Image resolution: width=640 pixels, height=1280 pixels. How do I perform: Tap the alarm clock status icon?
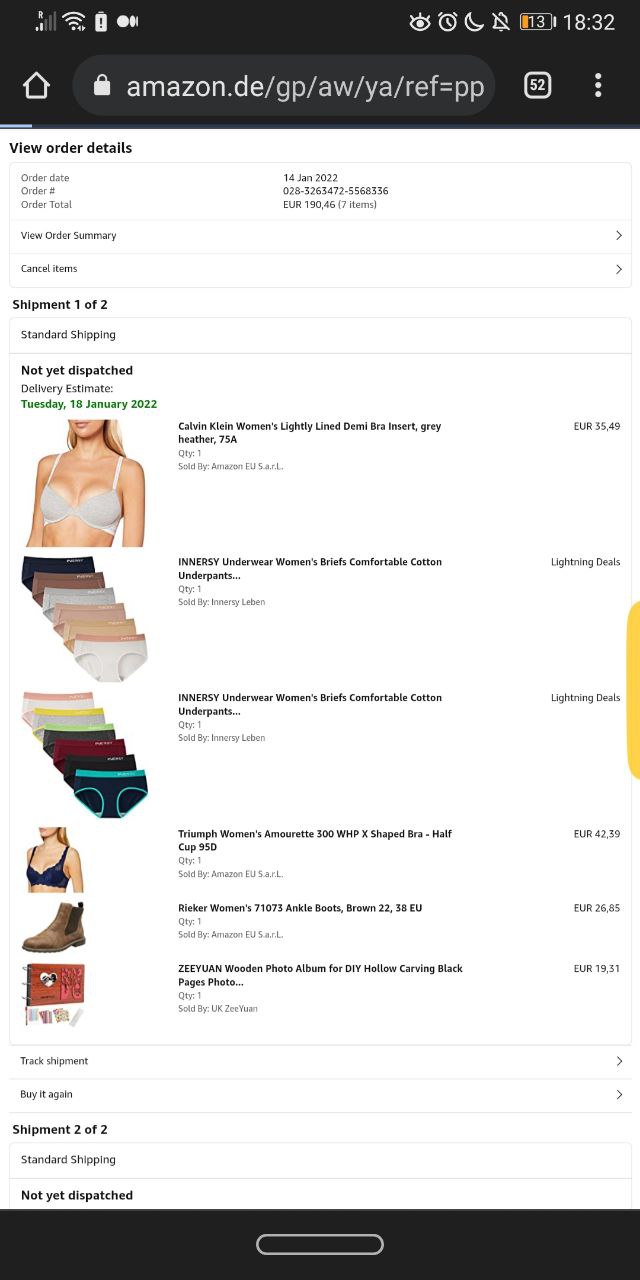coord(448,21)
